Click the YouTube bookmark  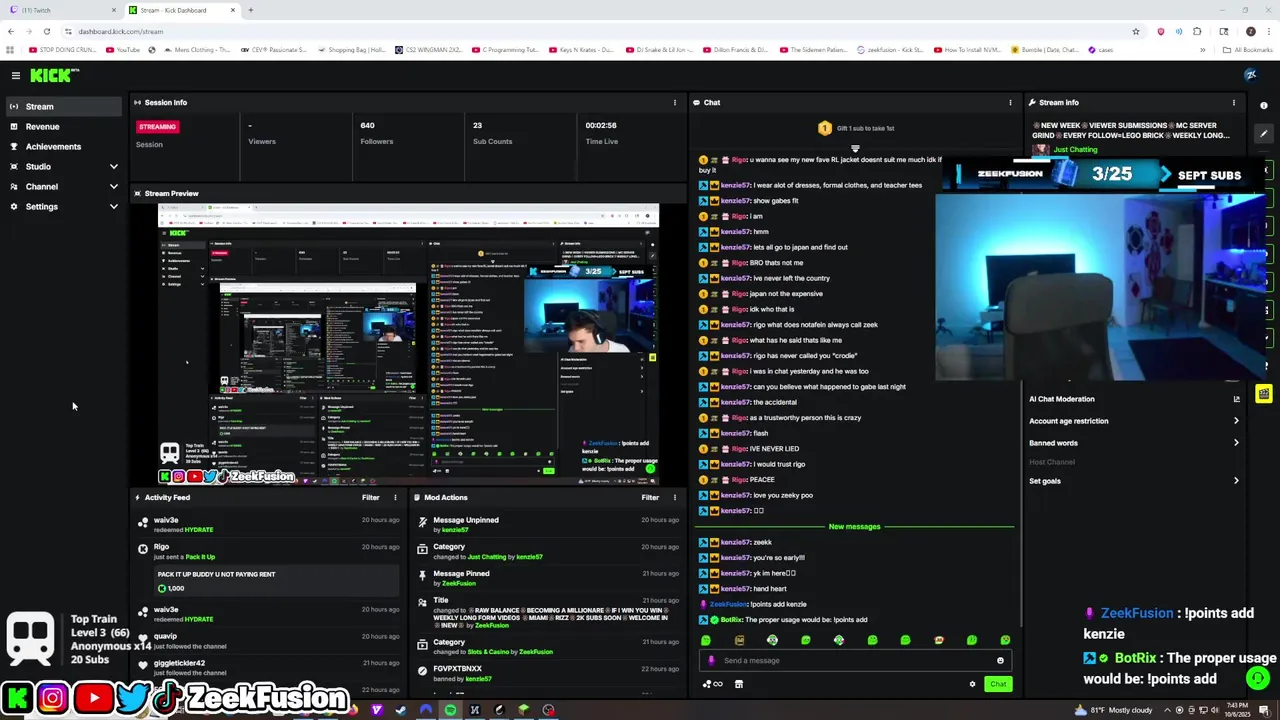[x=123, y=50]
